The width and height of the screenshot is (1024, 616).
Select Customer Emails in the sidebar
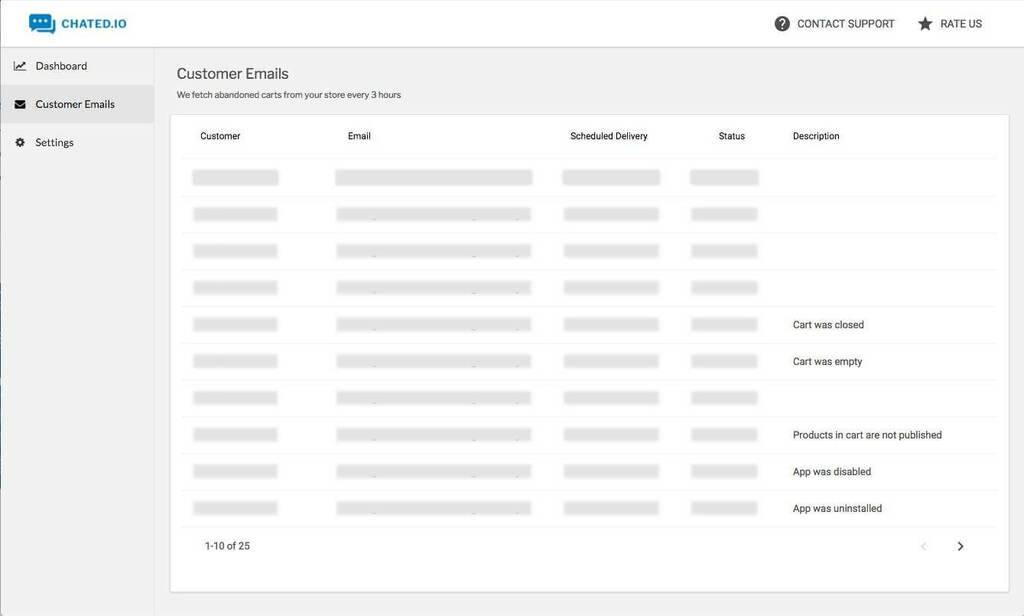pyautogui.click(x=77, y=104)
